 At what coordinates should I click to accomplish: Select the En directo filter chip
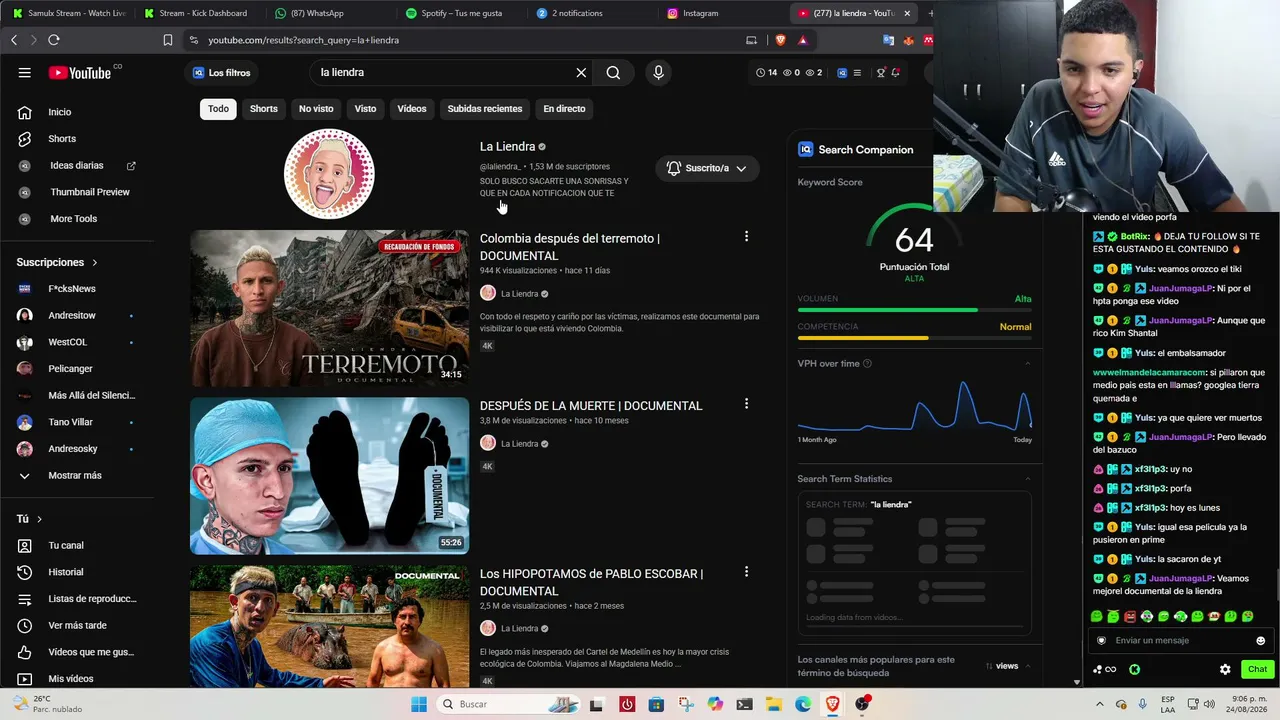pyautogui.click(x=564, y=109)
